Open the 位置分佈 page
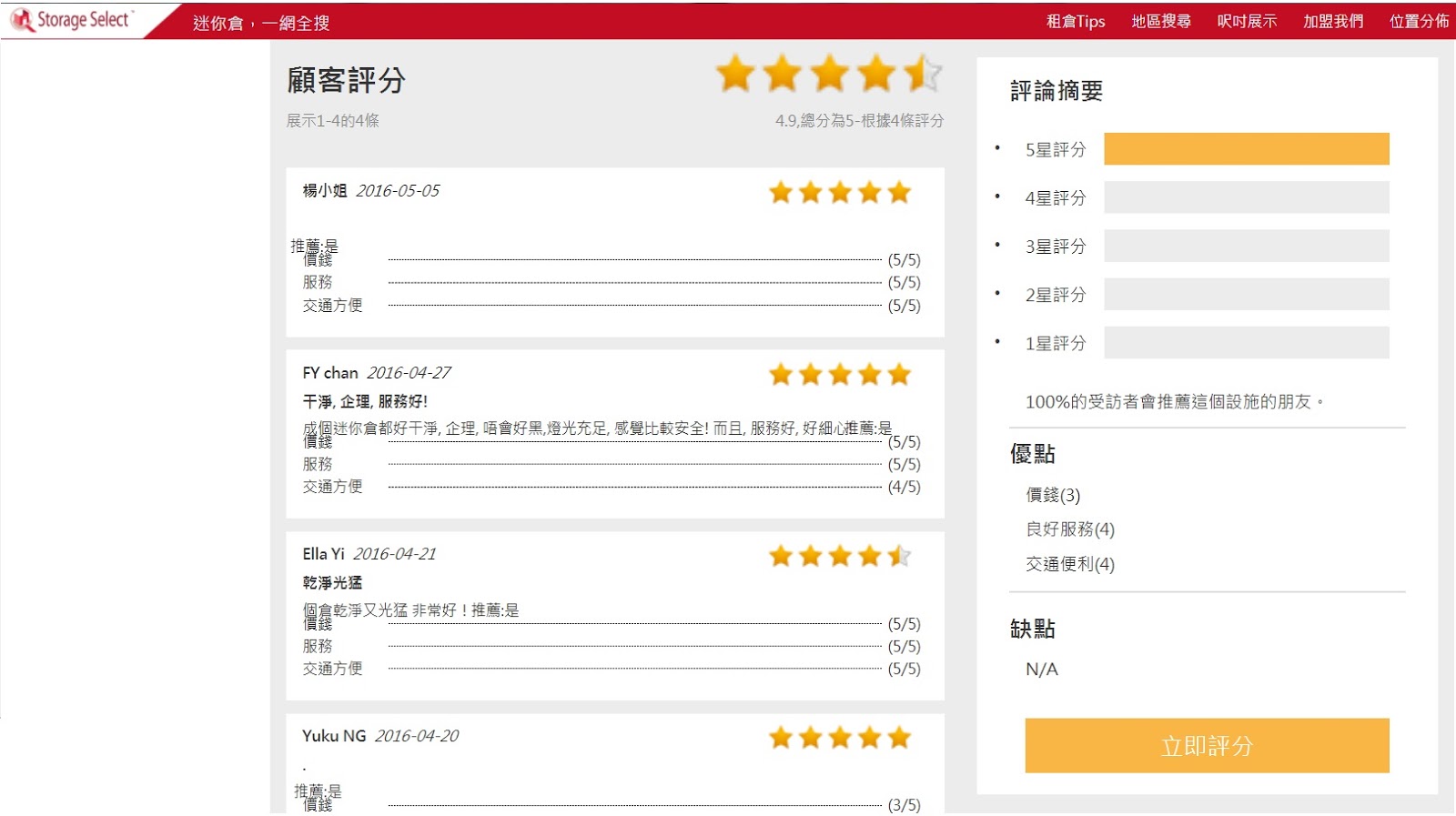Image resolution: width=1456 pixels, height=816 pixels. pos(1418,21)
